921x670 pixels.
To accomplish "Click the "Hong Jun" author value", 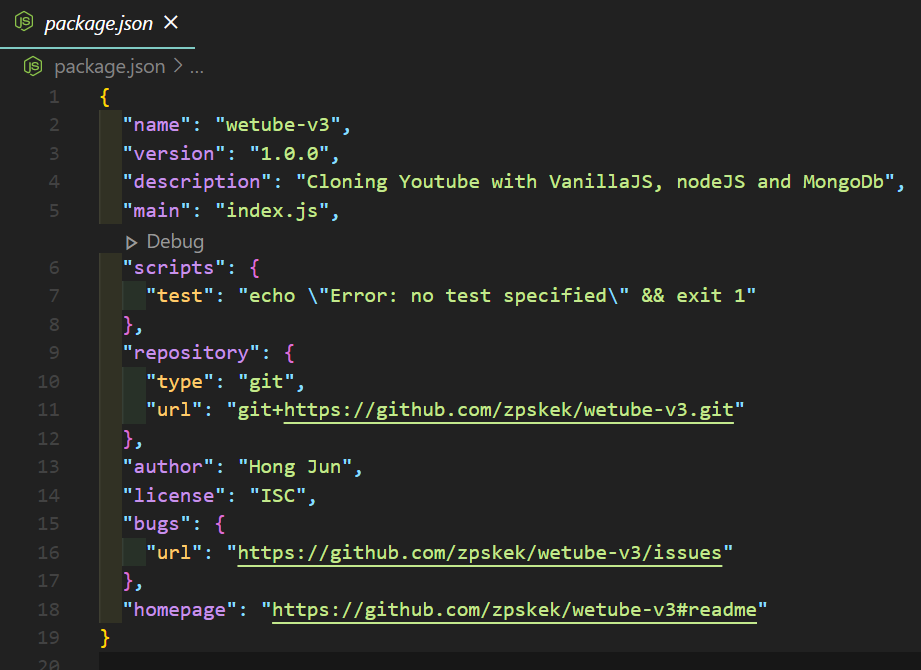I will coord(295,467).
